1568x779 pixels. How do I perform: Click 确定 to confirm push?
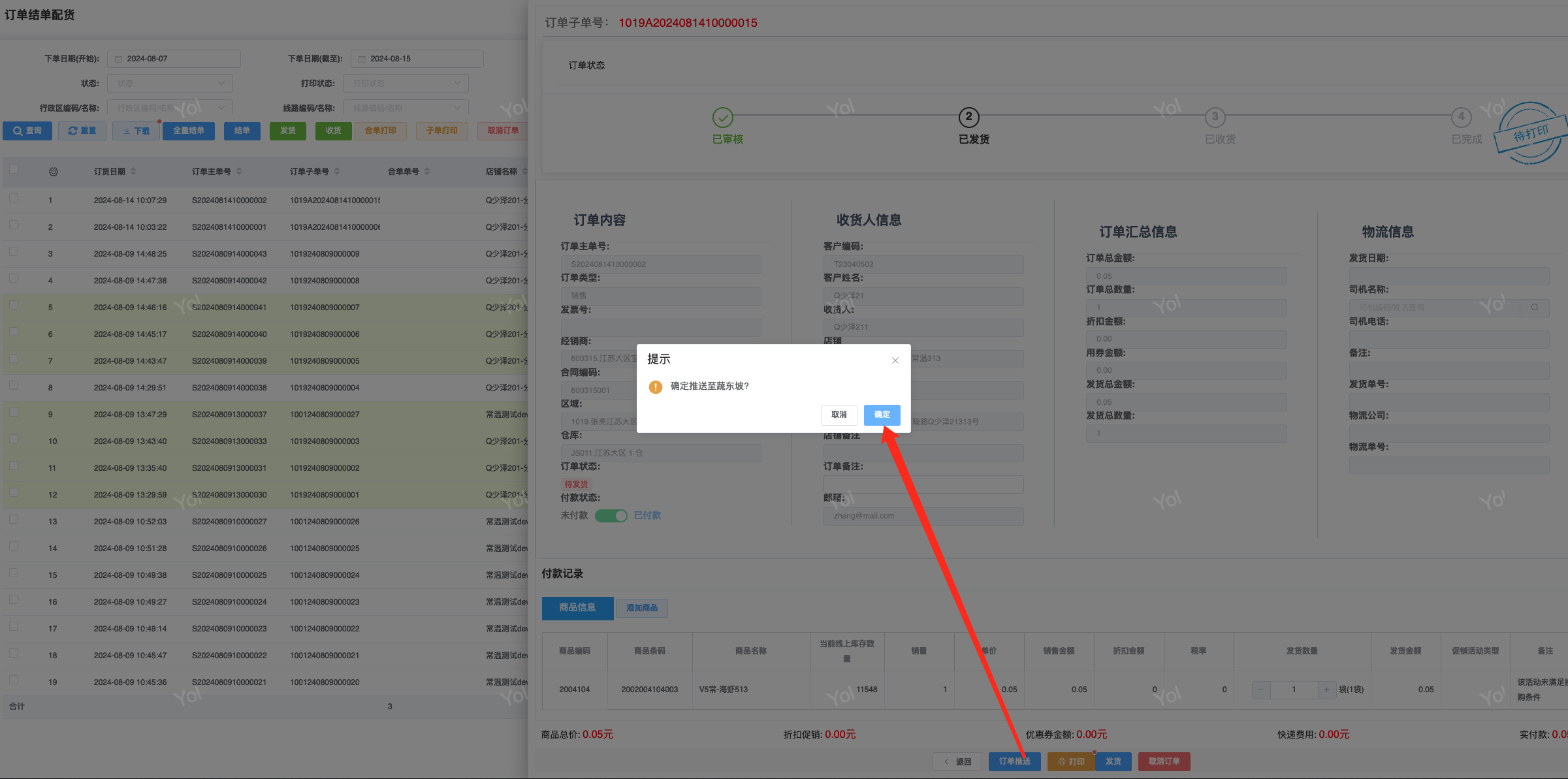pyautogui.click(x=882, y=415)
